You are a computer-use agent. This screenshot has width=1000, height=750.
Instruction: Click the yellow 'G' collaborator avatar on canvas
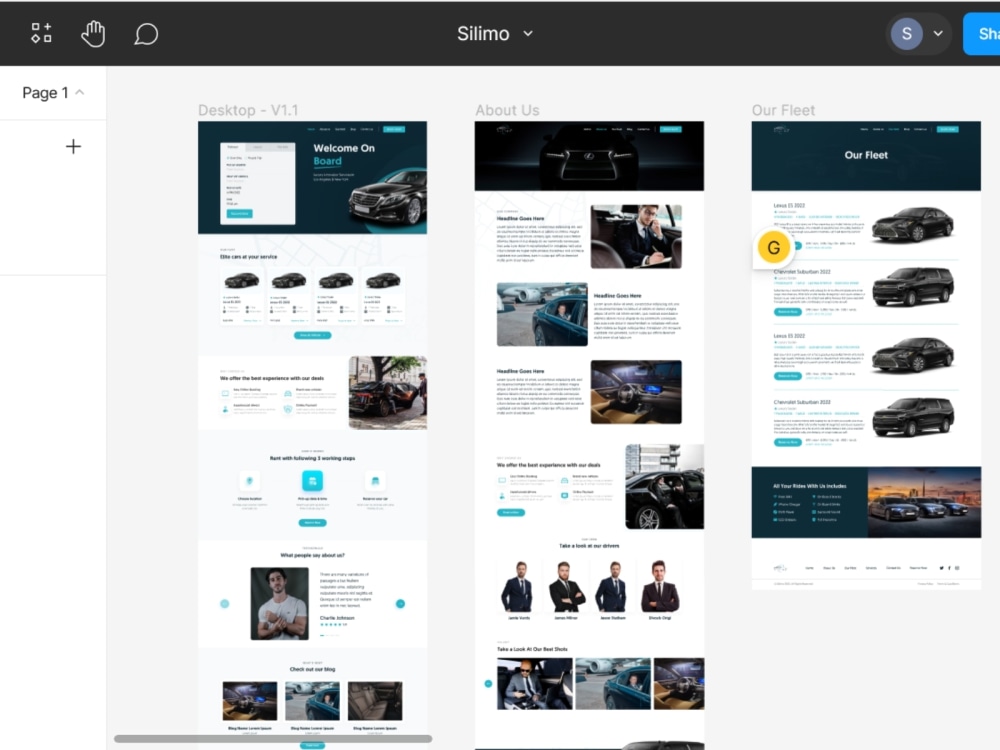[773, 246]
